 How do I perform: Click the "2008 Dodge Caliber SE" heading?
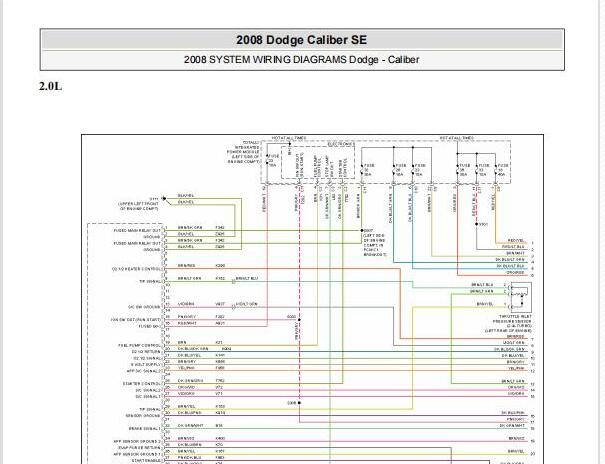point(301,40)
